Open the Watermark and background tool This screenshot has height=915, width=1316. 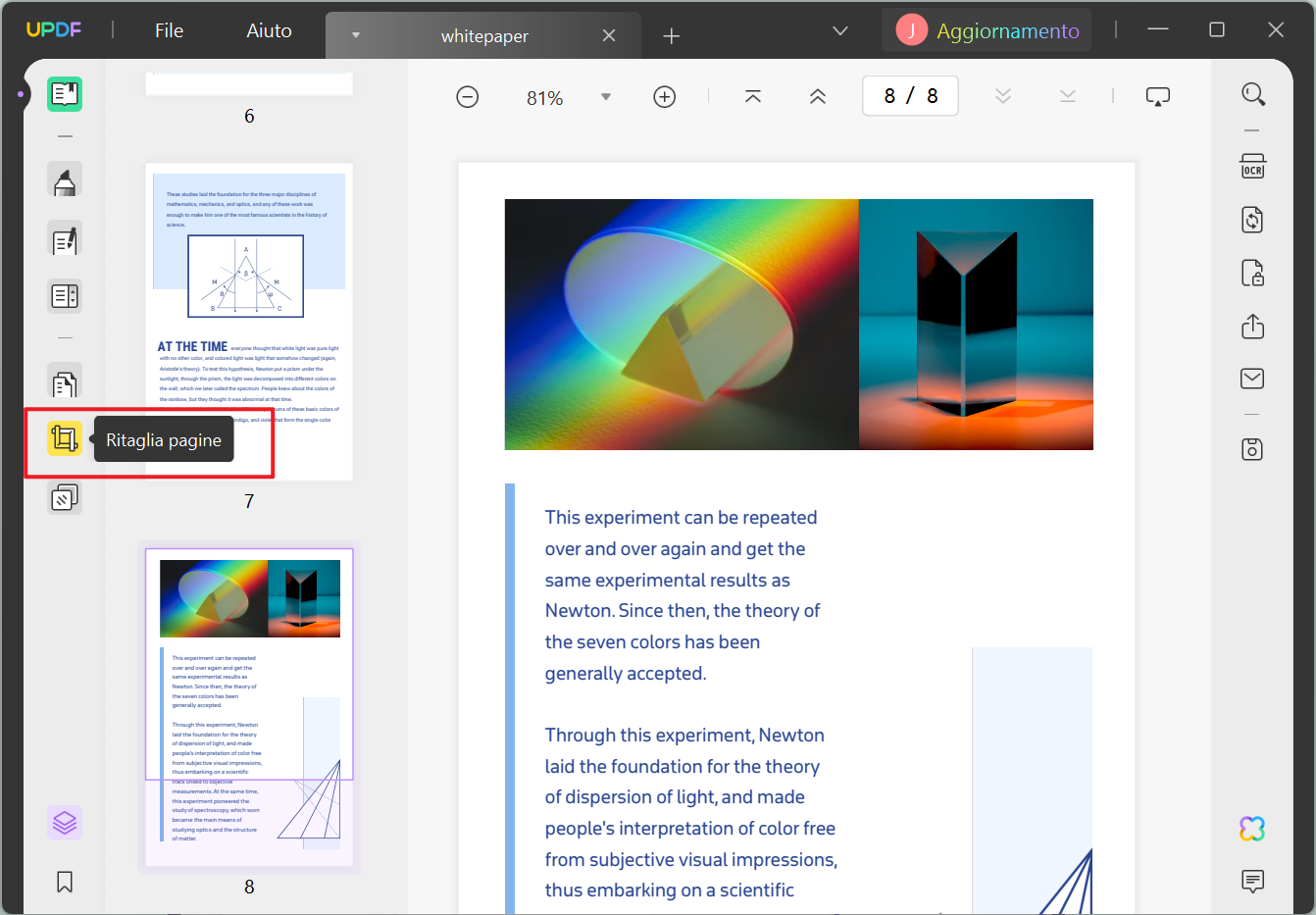click(x=65, y=497)
